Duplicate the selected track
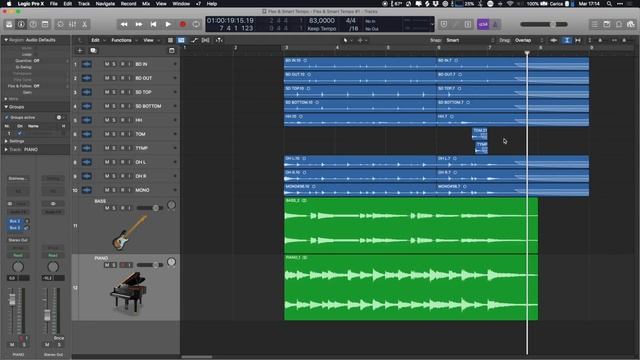 click(x=93, y=51)
